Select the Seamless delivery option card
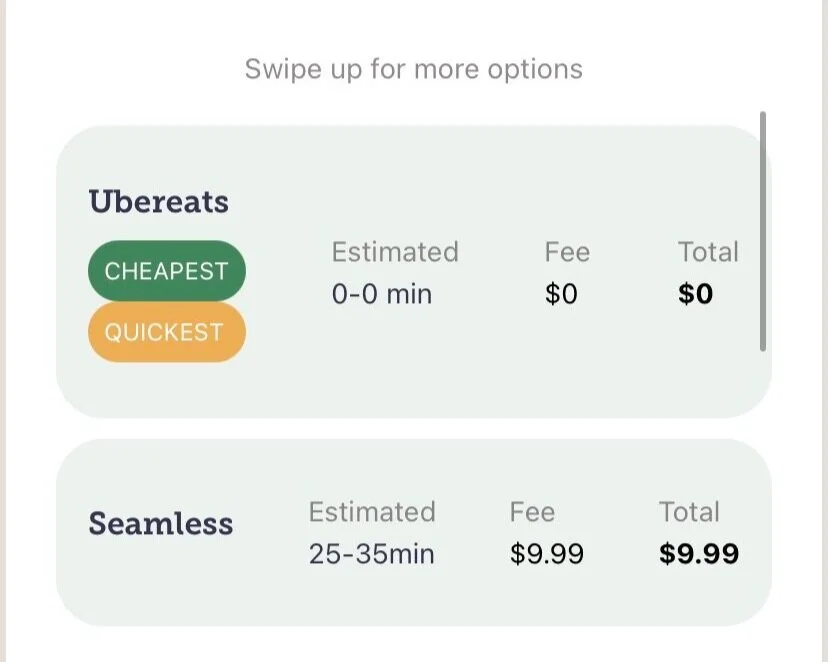 pyautogui.click(x=413, y=532)
